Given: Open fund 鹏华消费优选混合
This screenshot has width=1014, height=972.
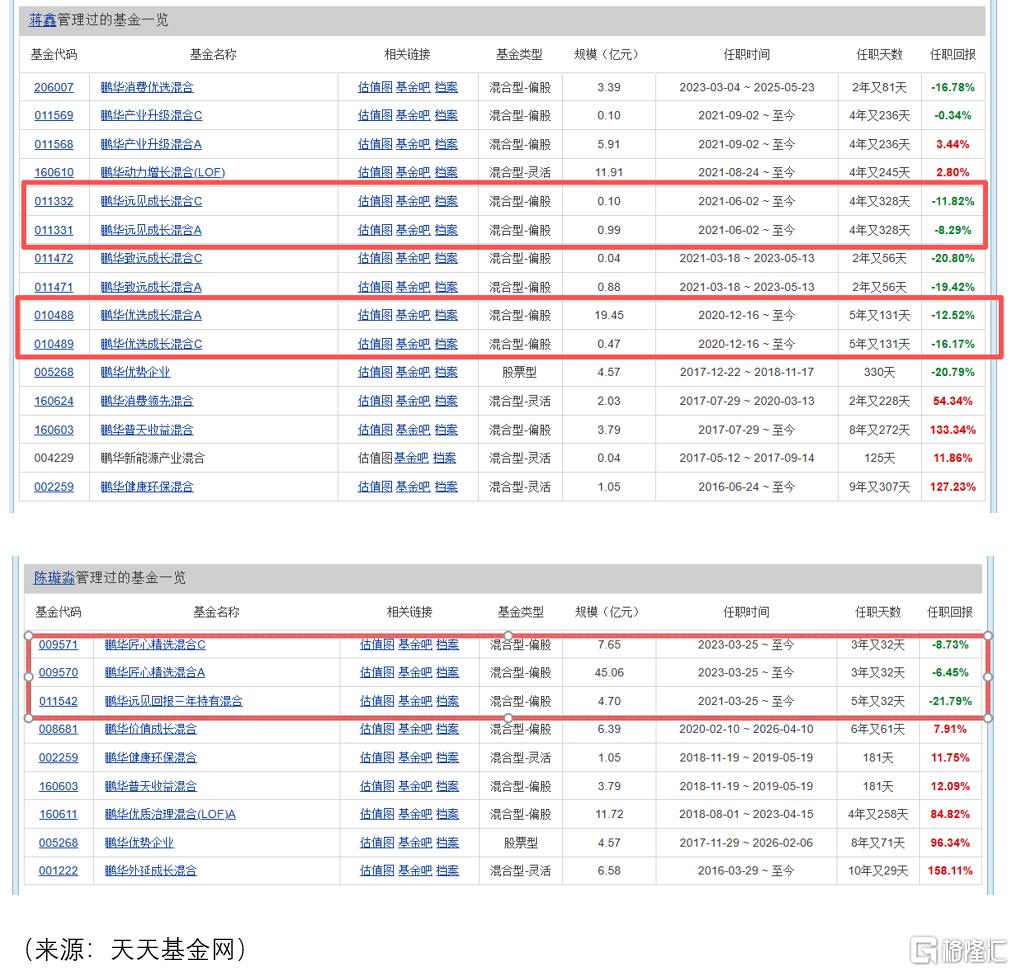Looking at the screenshot, I should (x=147, y=87).
